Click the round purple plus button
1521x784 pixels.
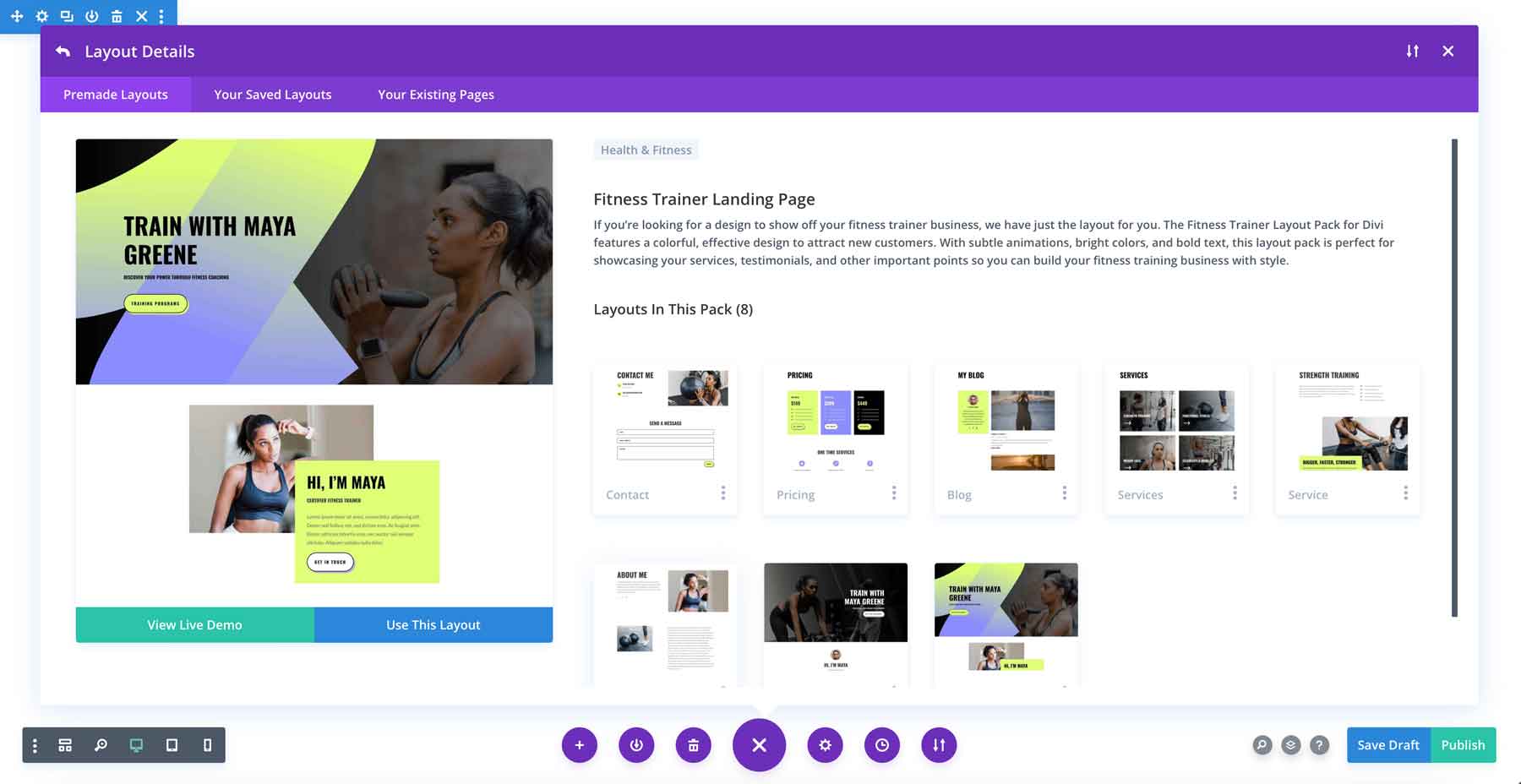tap(579, 745)
